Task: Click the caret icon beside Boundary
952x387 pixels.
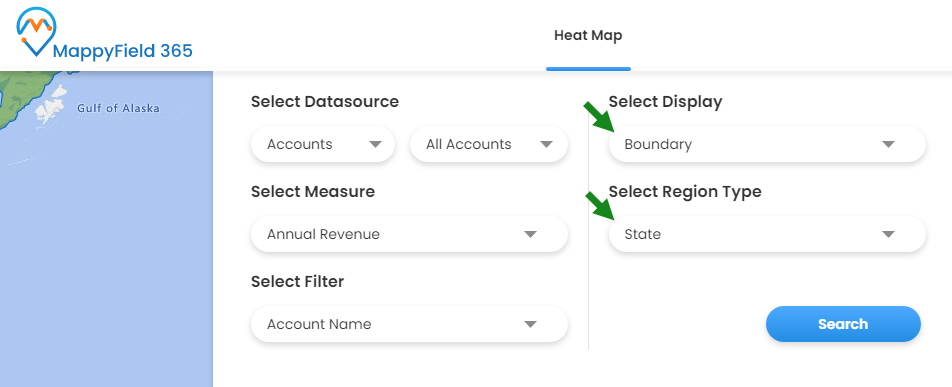Action: [888, 145]
